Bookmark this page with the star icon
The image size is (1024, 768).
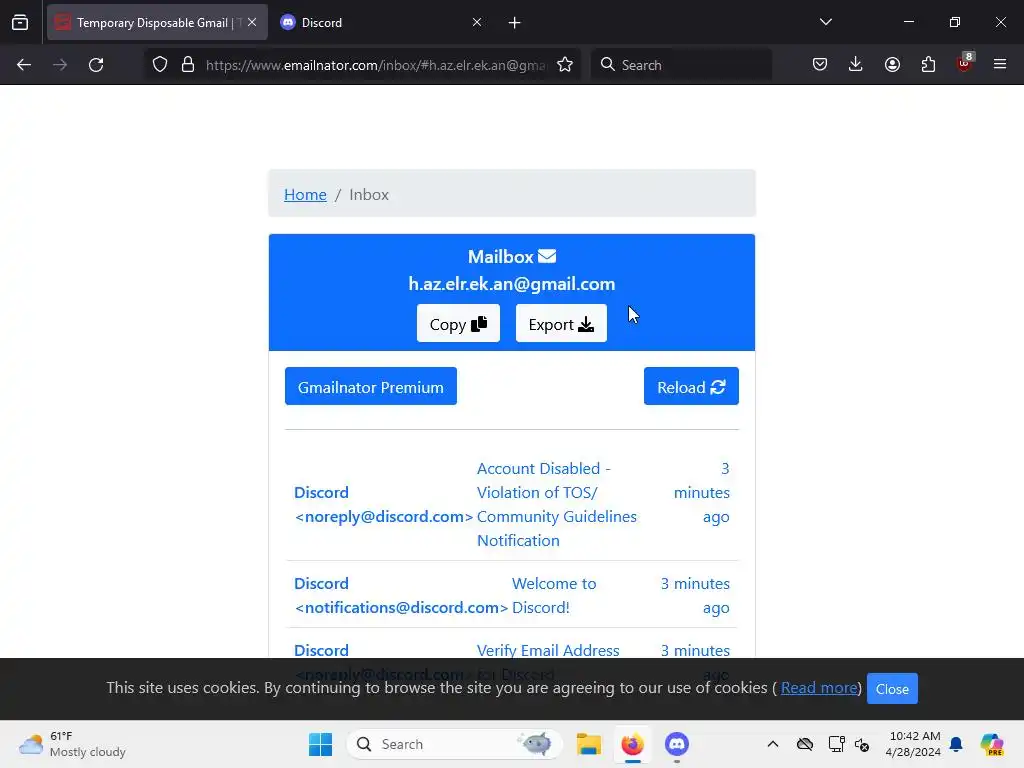pos(565,65)
